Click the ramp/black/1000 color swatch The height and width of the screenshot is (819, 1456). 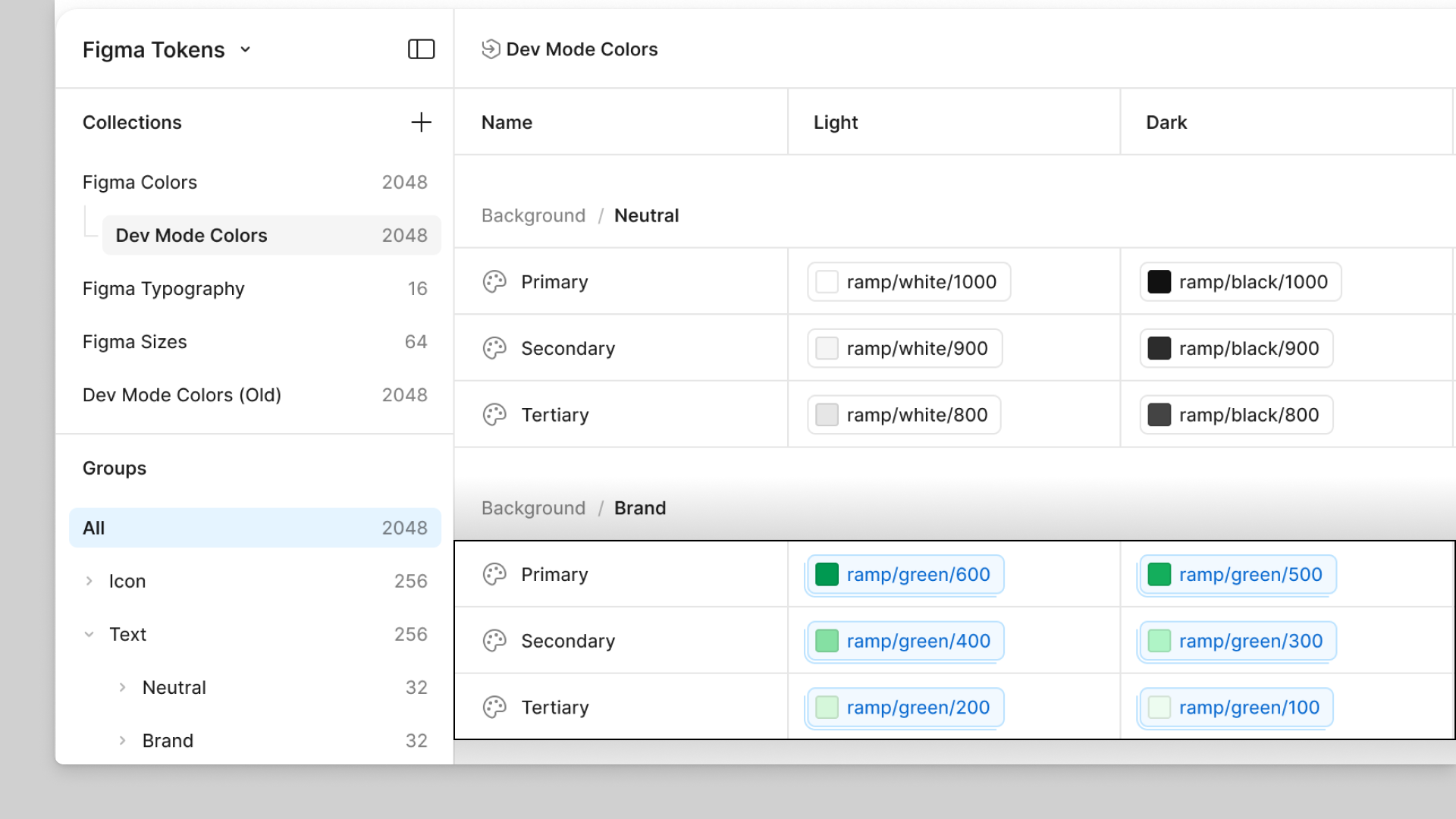coord(1159,282)
